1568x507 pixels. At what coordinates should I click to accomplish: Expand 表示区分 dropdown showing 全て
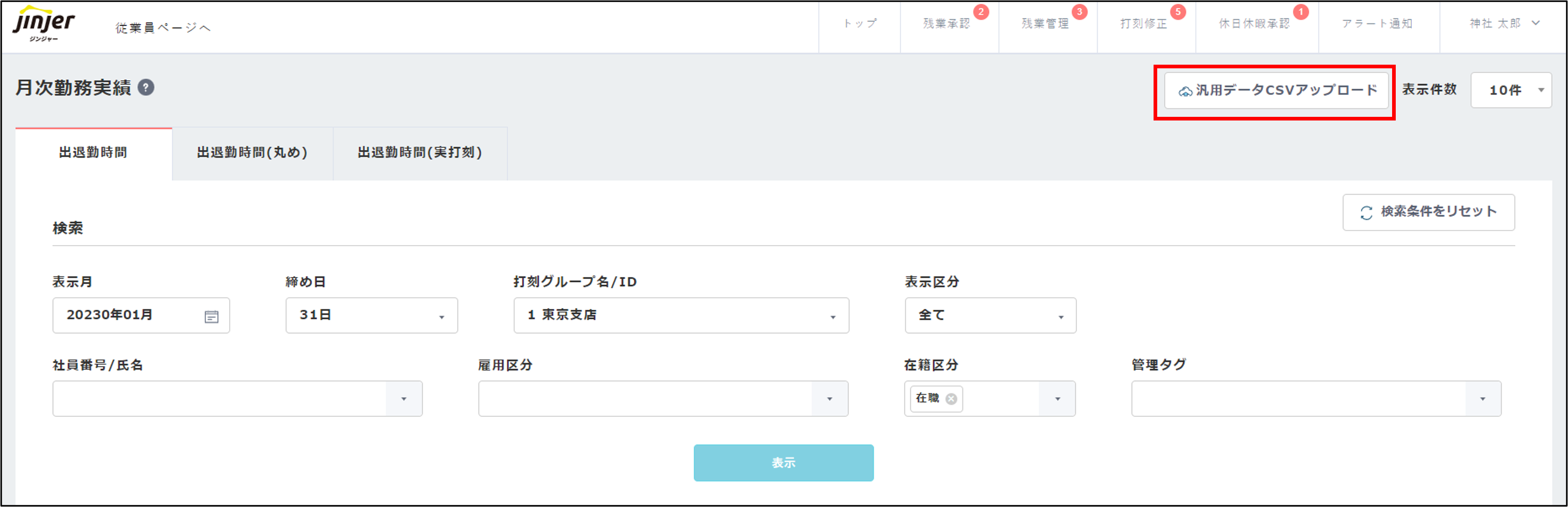coord(990,316)
